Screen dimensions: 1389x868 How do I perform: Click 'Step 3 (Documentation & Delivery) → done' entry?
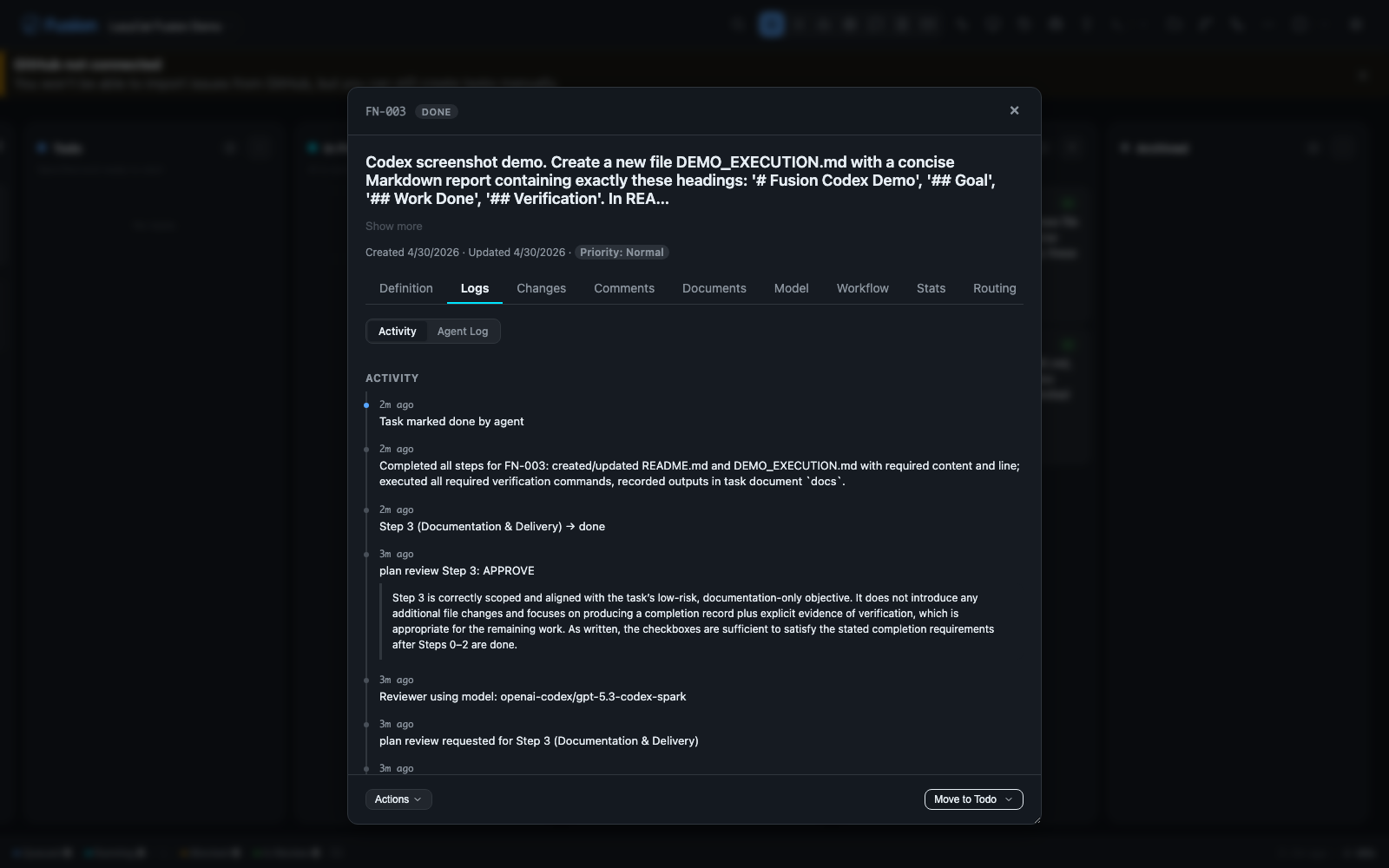pos(492,526)
